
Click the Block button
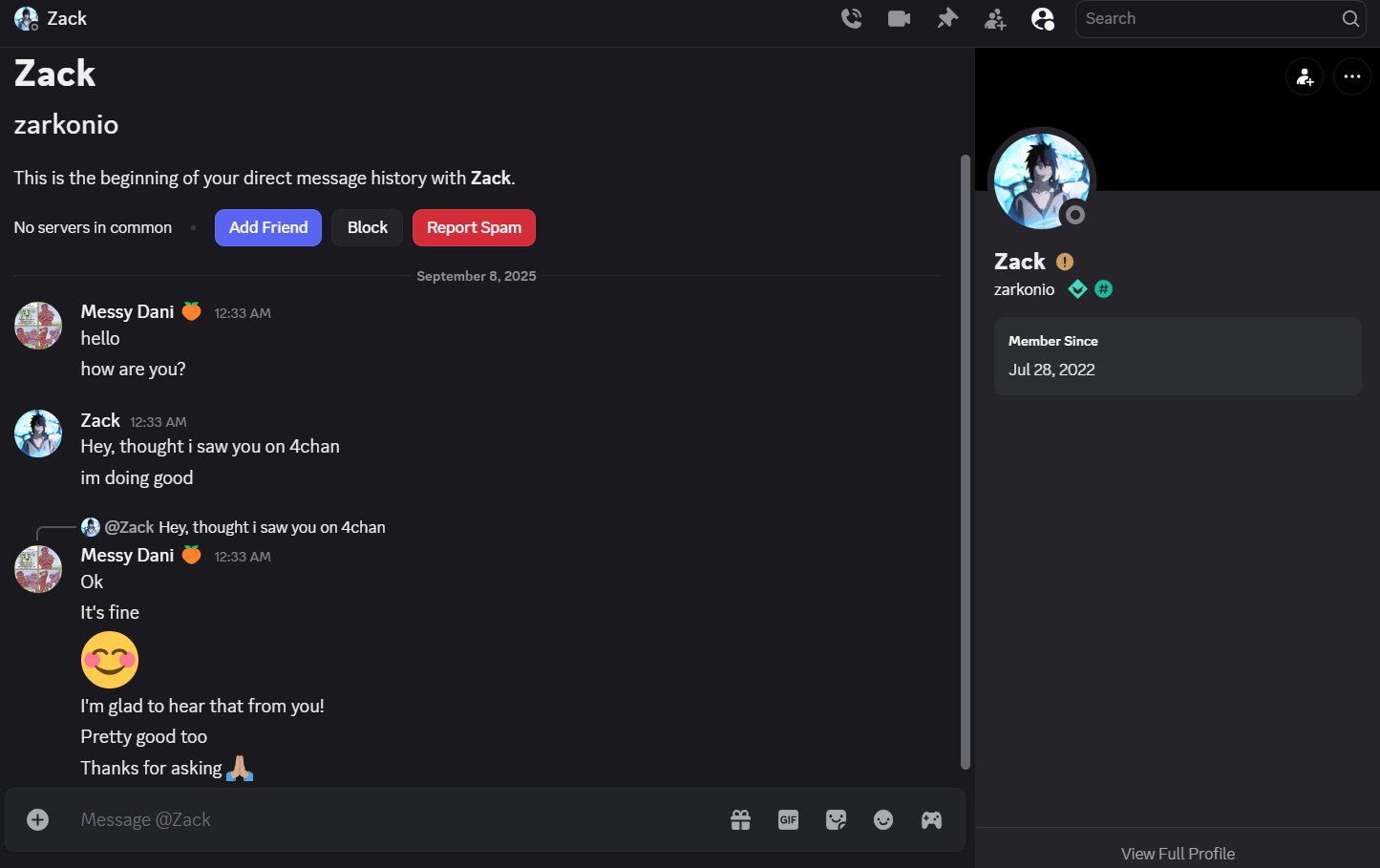tap(368, 227)
